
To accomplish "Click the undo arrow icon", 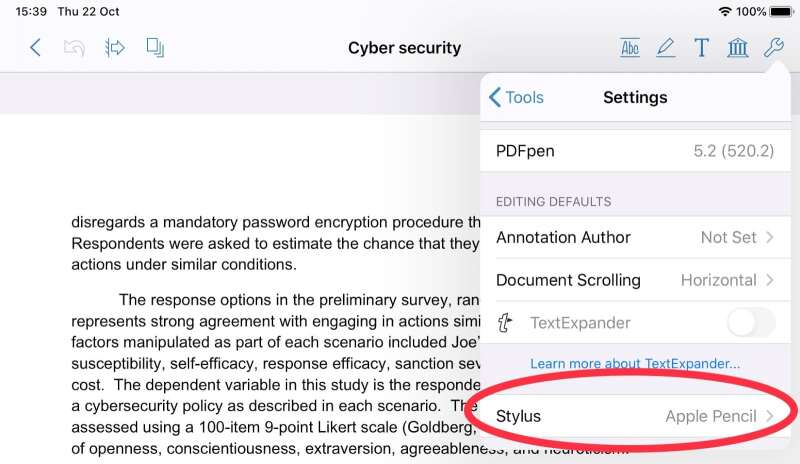I will (x=73, y=47).
